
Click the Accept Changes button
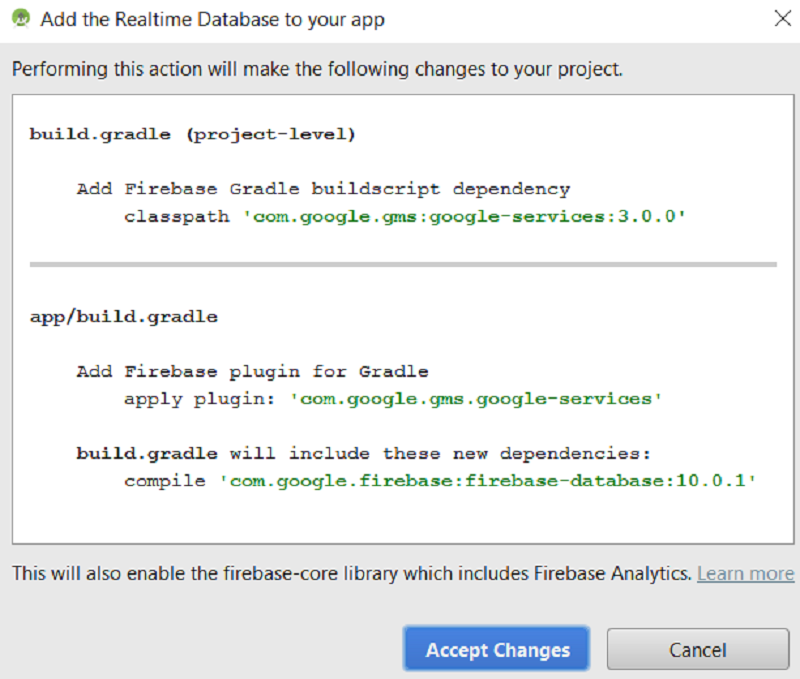point(497,649)
